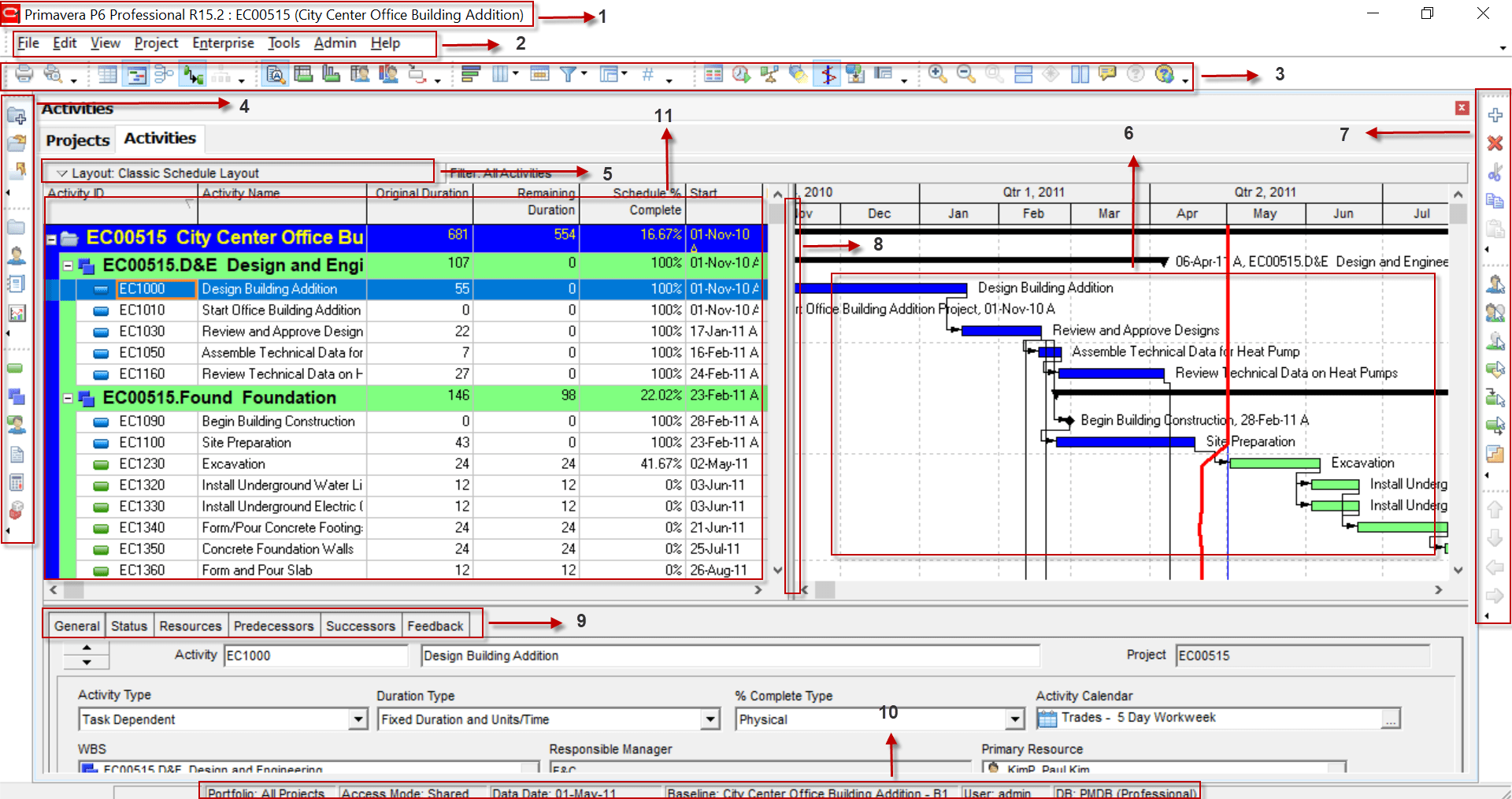The height and width of the screenshot is (799, 1512).
Task: Click the Level Resources icon
Action: (x=769, y=75)
